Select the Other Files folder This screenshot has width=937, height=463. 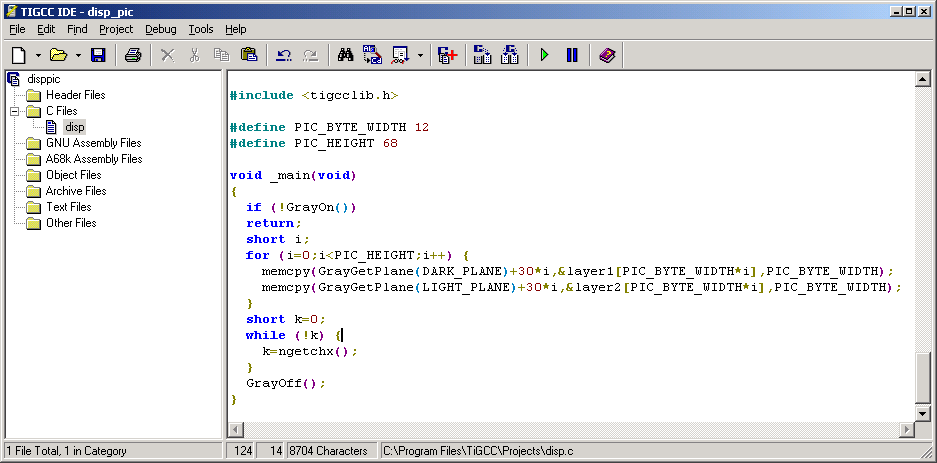71,223
